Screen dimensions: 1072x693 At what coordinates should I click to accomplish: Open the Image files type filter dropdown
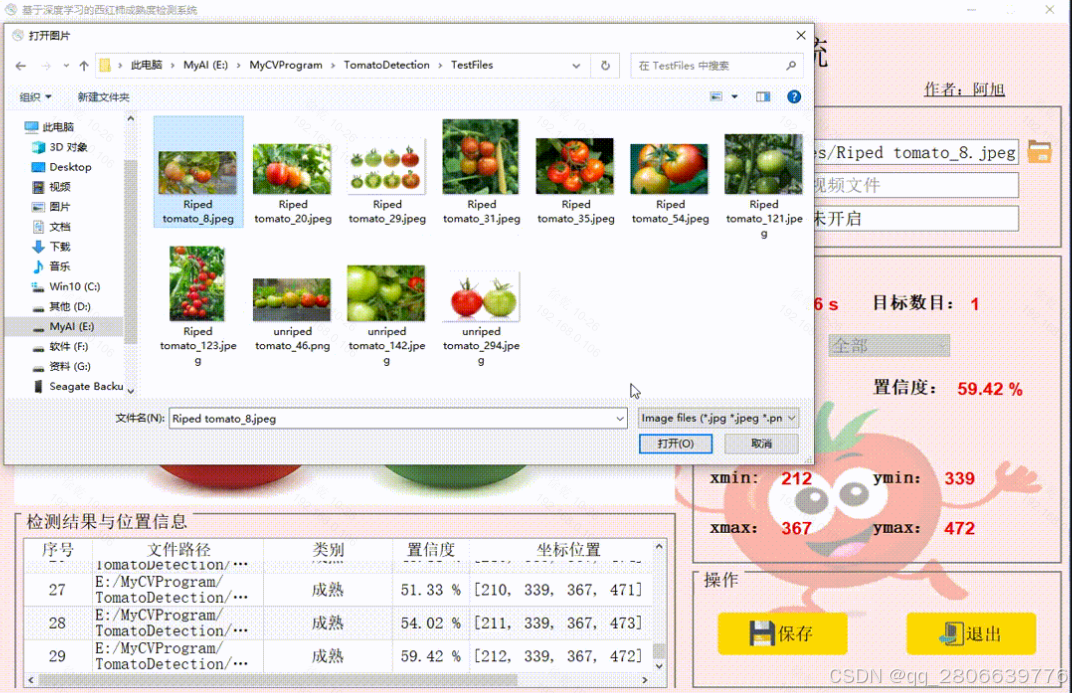click(x=718, y=418)
